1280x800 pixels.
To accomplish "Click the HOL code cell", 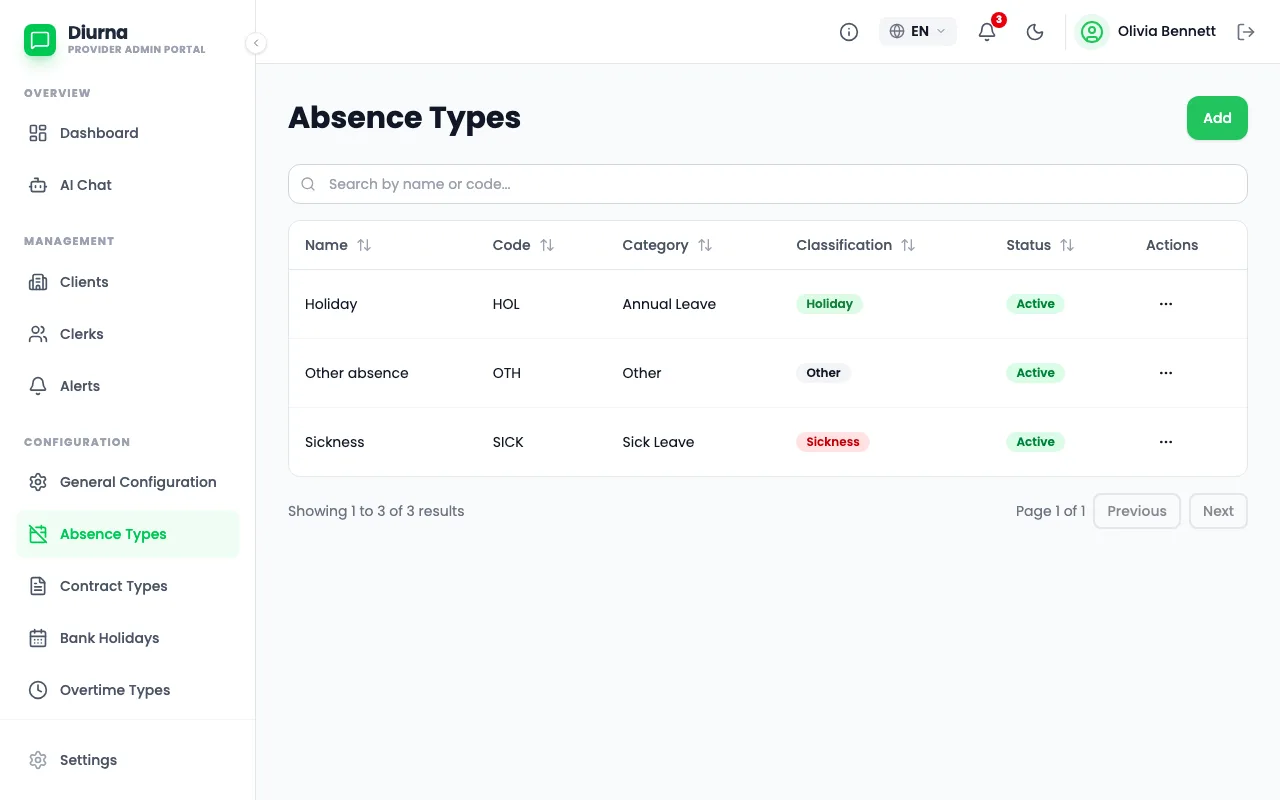I will tap(506, 304).
